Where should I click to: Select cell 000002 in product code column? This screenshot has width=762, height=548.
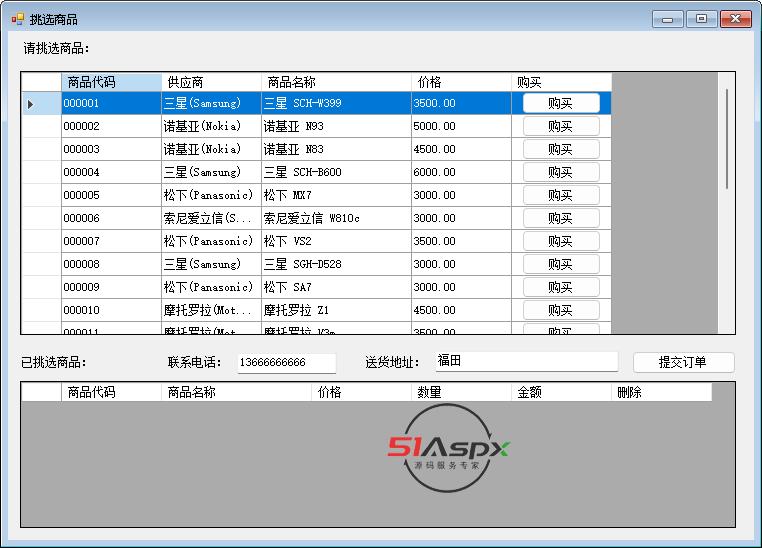pos(111,126)
